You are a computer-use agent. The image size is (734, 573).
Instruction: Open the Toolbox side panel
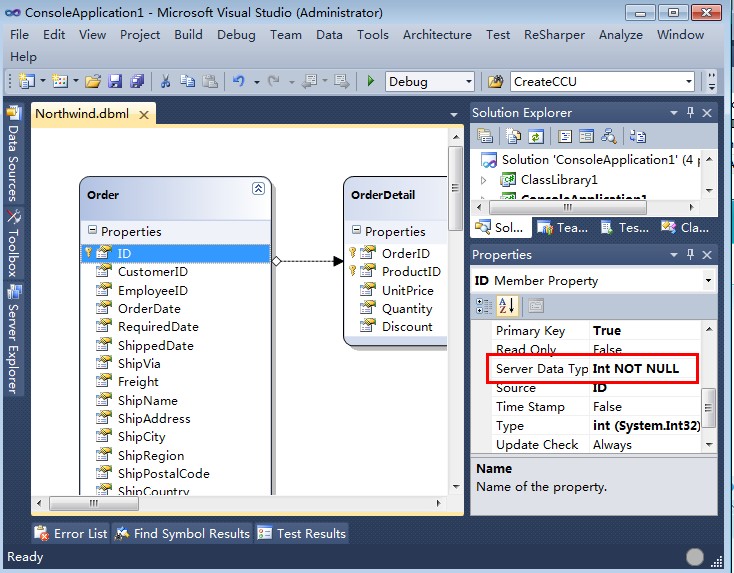13,243
